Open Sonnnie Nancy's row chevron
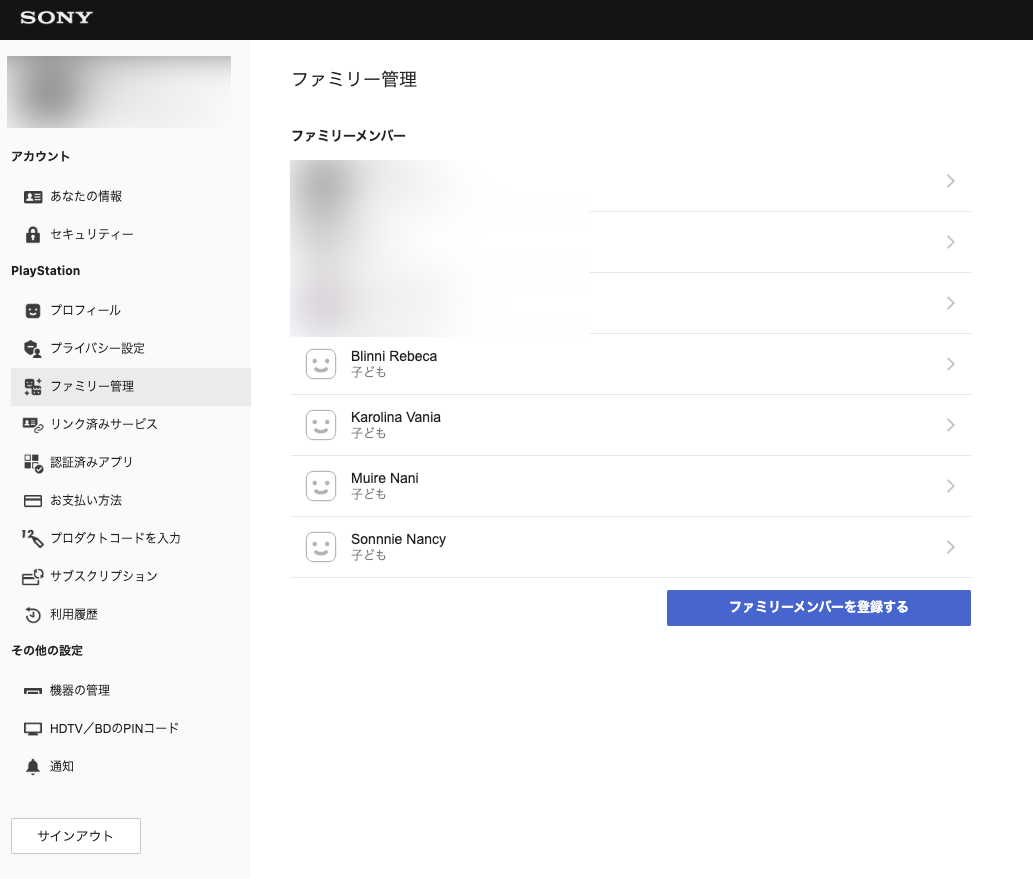 [951, 547]
